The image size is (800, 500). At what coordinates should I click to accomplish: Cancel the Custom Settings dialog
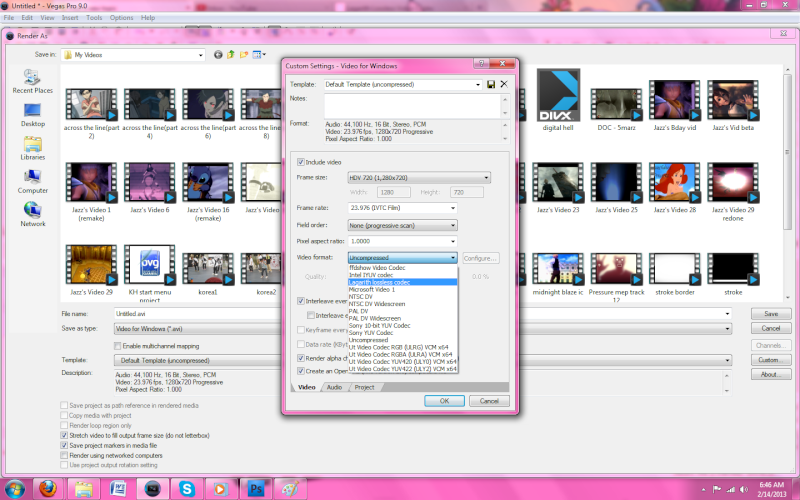pyautogui.click(x=489, y=401)
